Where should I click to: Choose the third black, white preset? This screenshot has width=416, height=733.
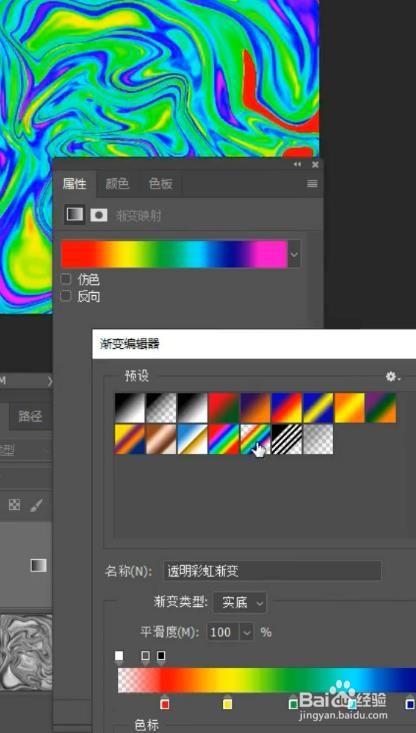pyautogui.click(x=193, y=408)
